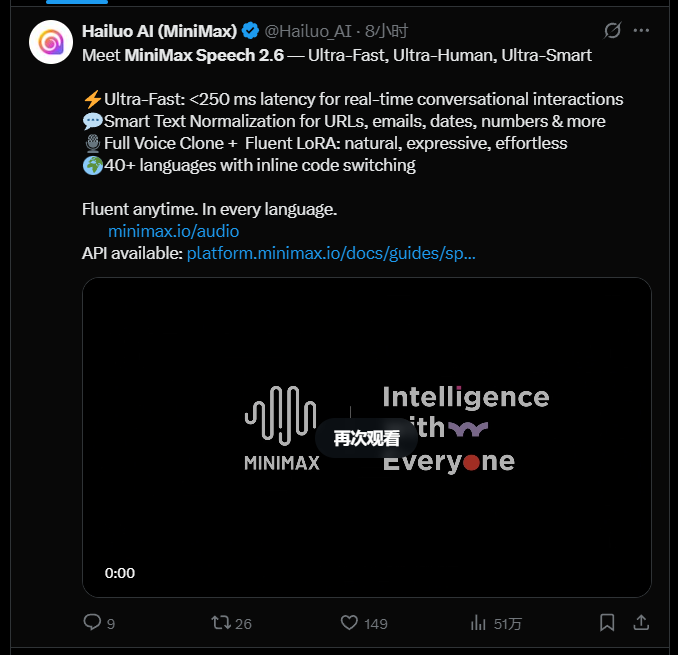Click the share icon on the post
This screenshot has height=655, width=678.
[641, 622]
